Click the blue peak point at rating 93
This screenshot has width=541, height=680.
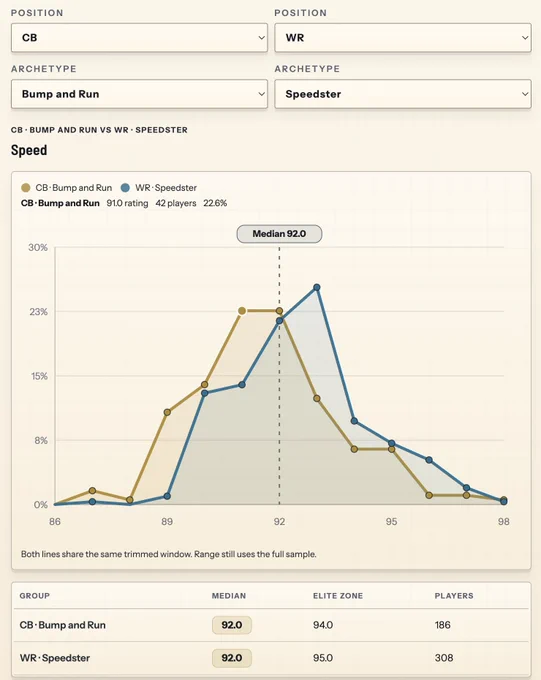point(317,288)
